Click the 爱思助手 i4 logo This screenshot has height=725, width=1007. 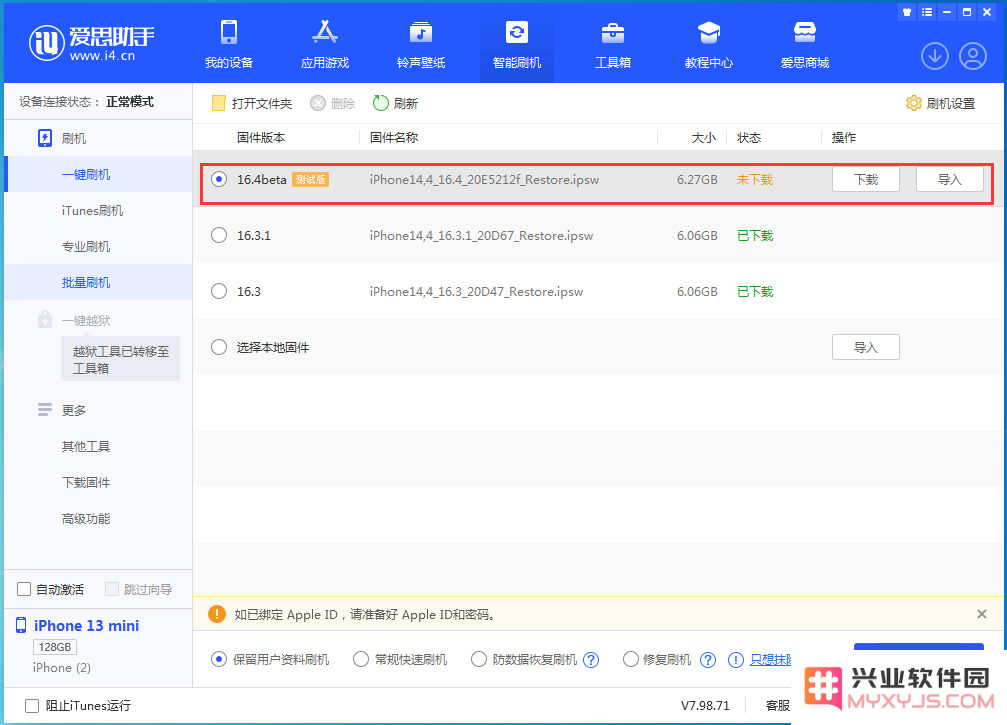(92, 43)
